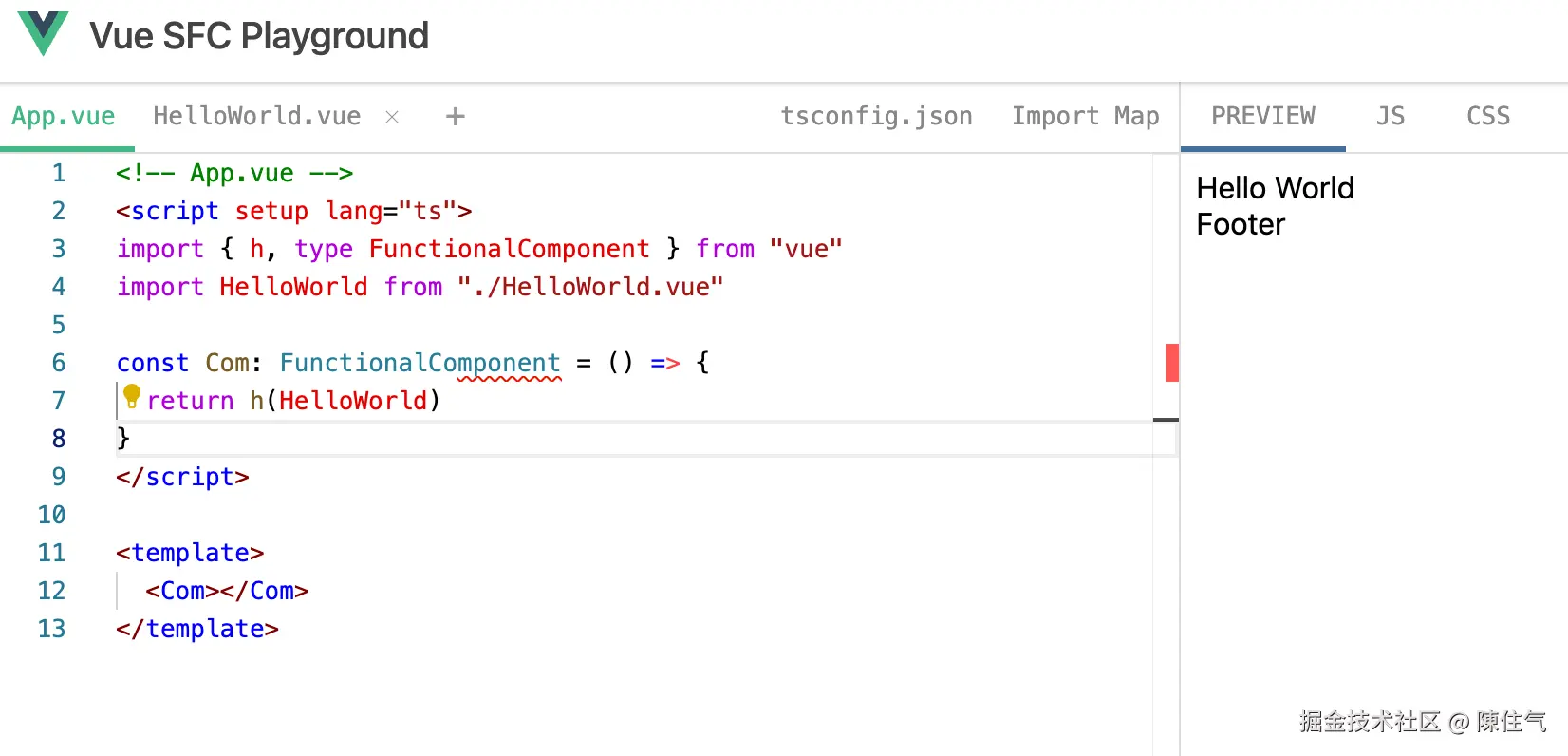Click the yellow lightbulb quick-fix icon
The height and width of the screenshot is (756, 1568).
(132, 396)
